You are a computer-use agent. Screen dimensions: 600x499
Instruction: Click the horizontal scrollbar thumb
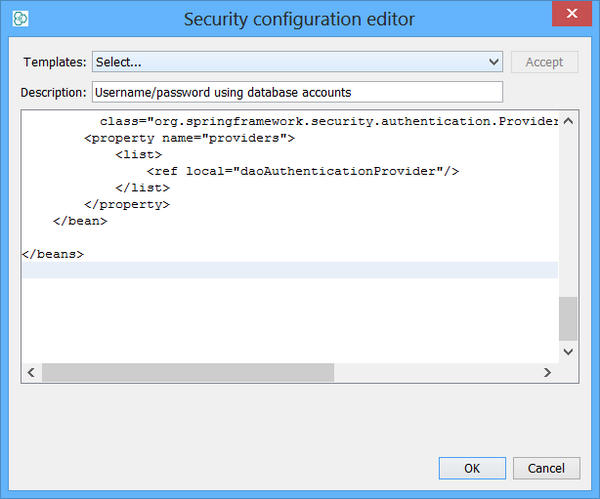[187, 372]
